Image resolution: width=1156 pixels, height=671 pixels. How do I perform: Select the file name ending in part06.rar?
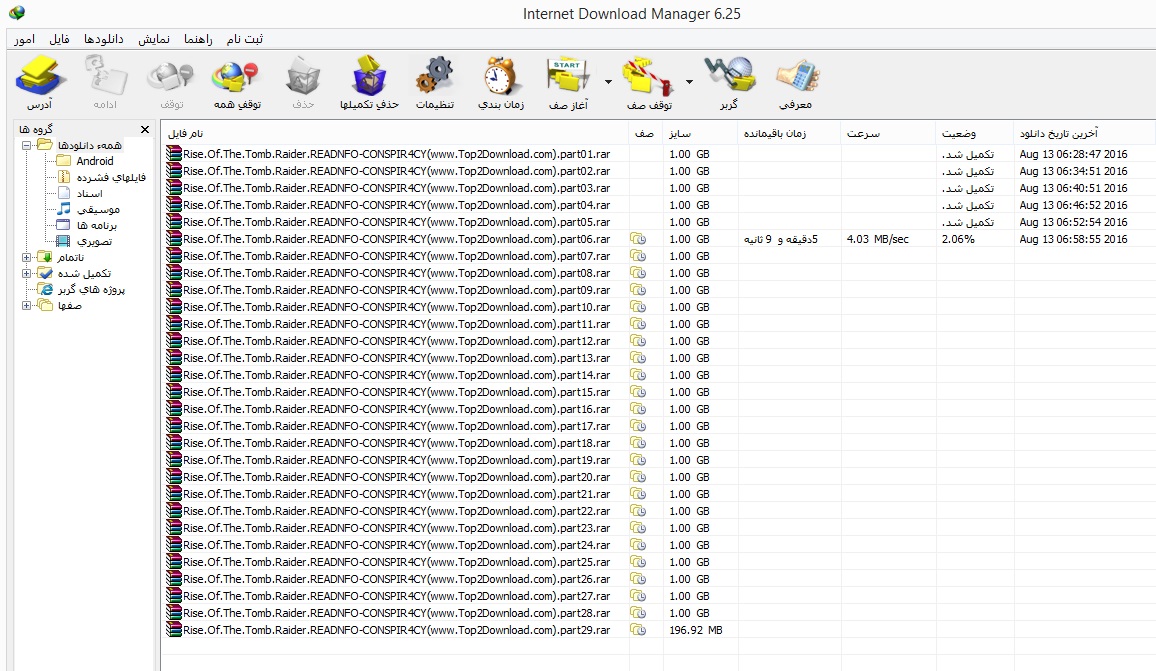[397, 239]
